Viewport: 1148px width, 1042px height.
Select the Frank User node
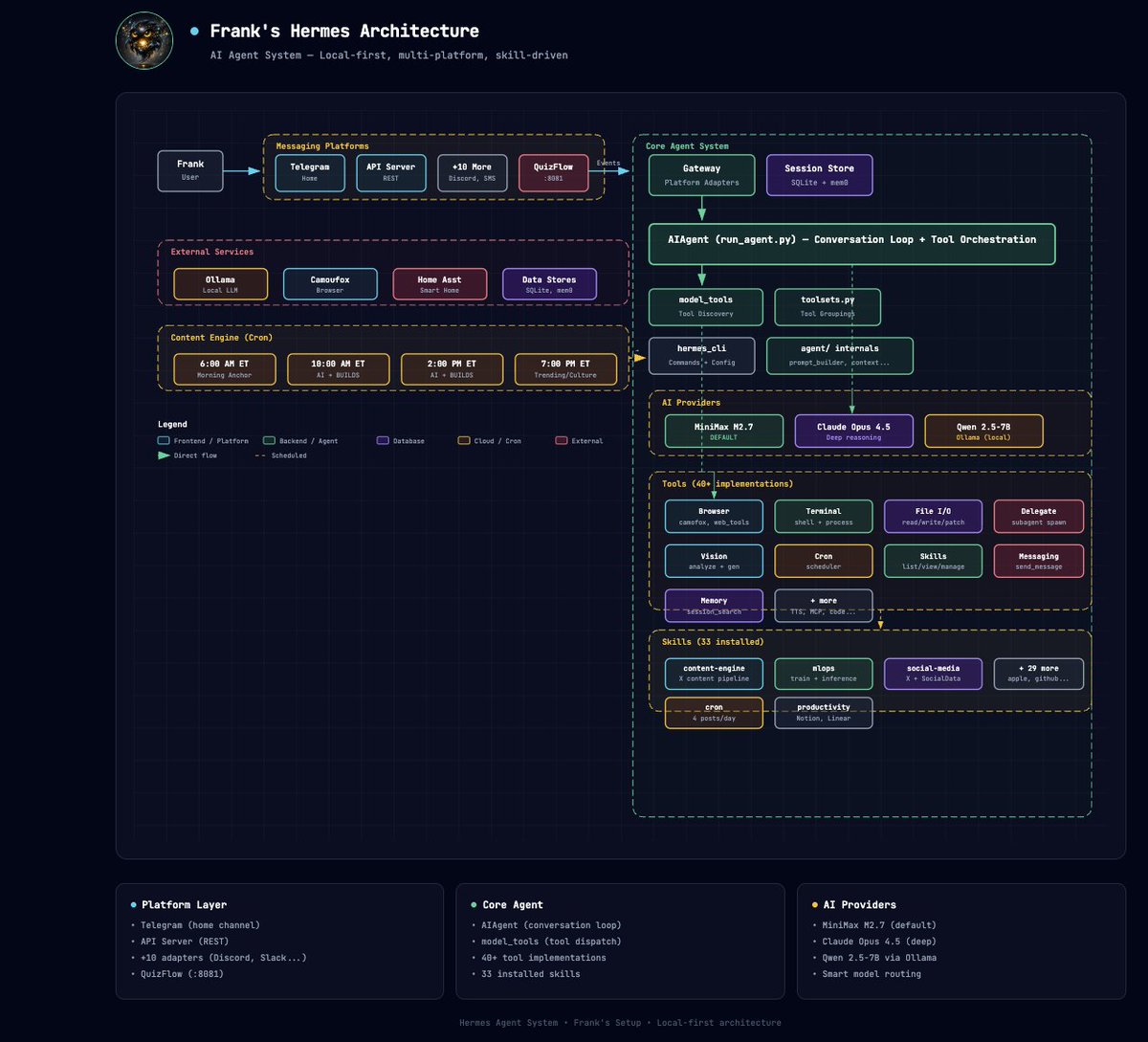coord(190,170)
